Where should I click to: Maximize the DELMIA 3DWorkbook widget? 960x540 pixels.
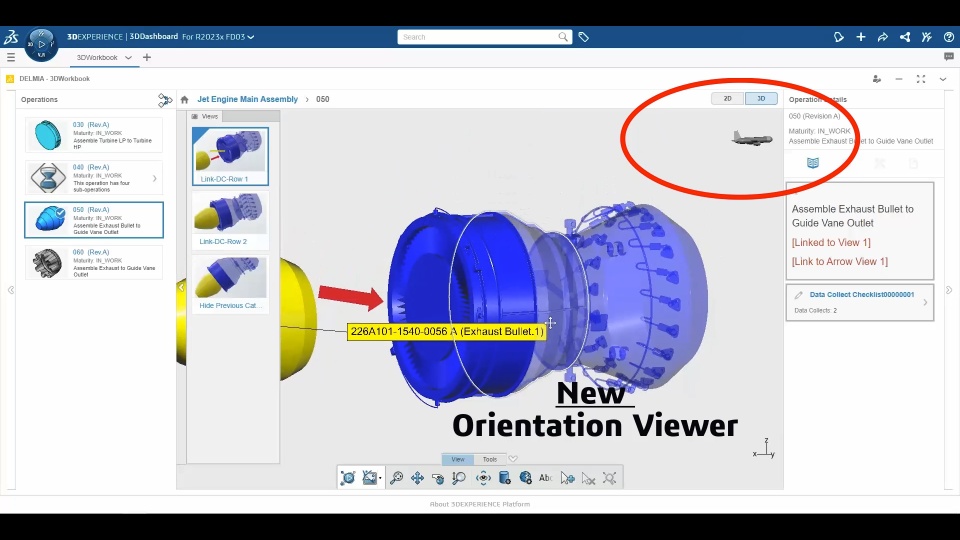pyautogui.click(x=921, y=79)
